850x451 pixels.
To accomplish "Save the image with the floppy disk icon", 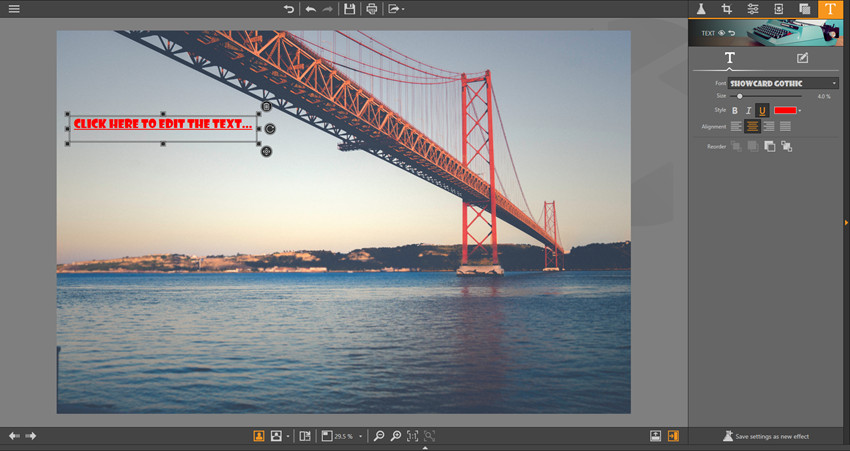I will pos(350,9).
